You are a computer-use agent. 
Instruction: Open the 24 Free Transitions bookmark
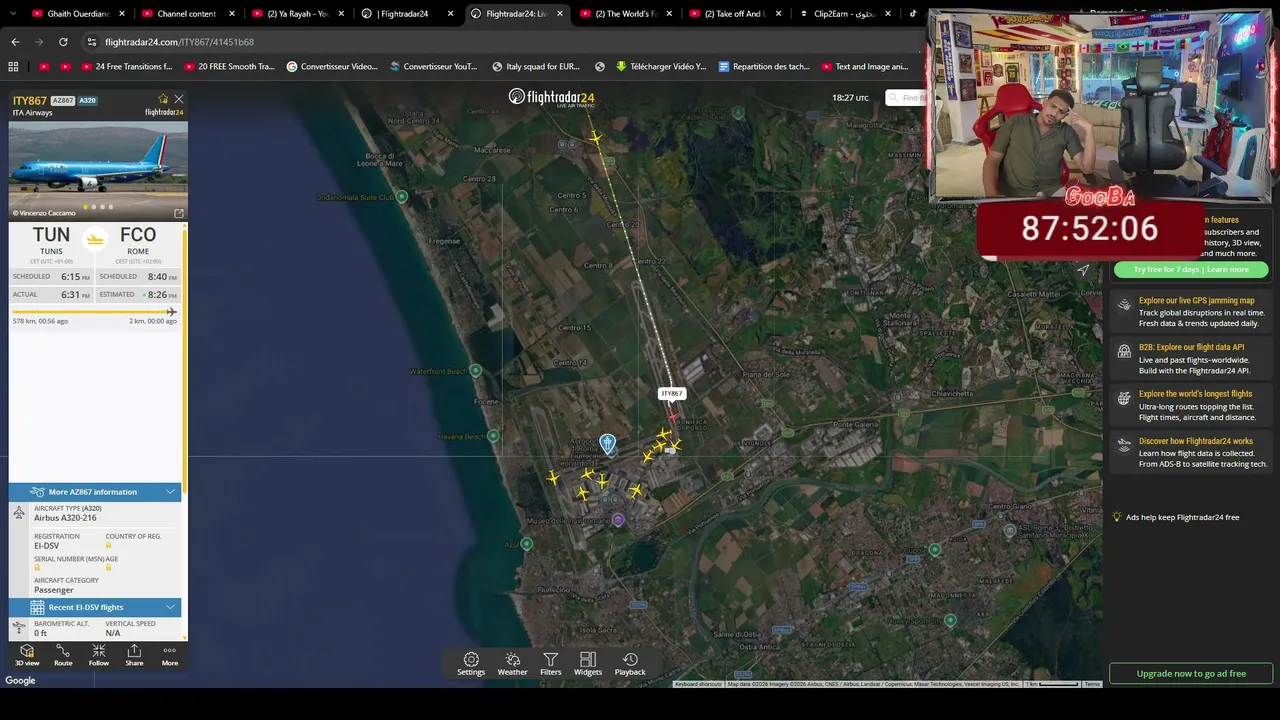(126, 67)
